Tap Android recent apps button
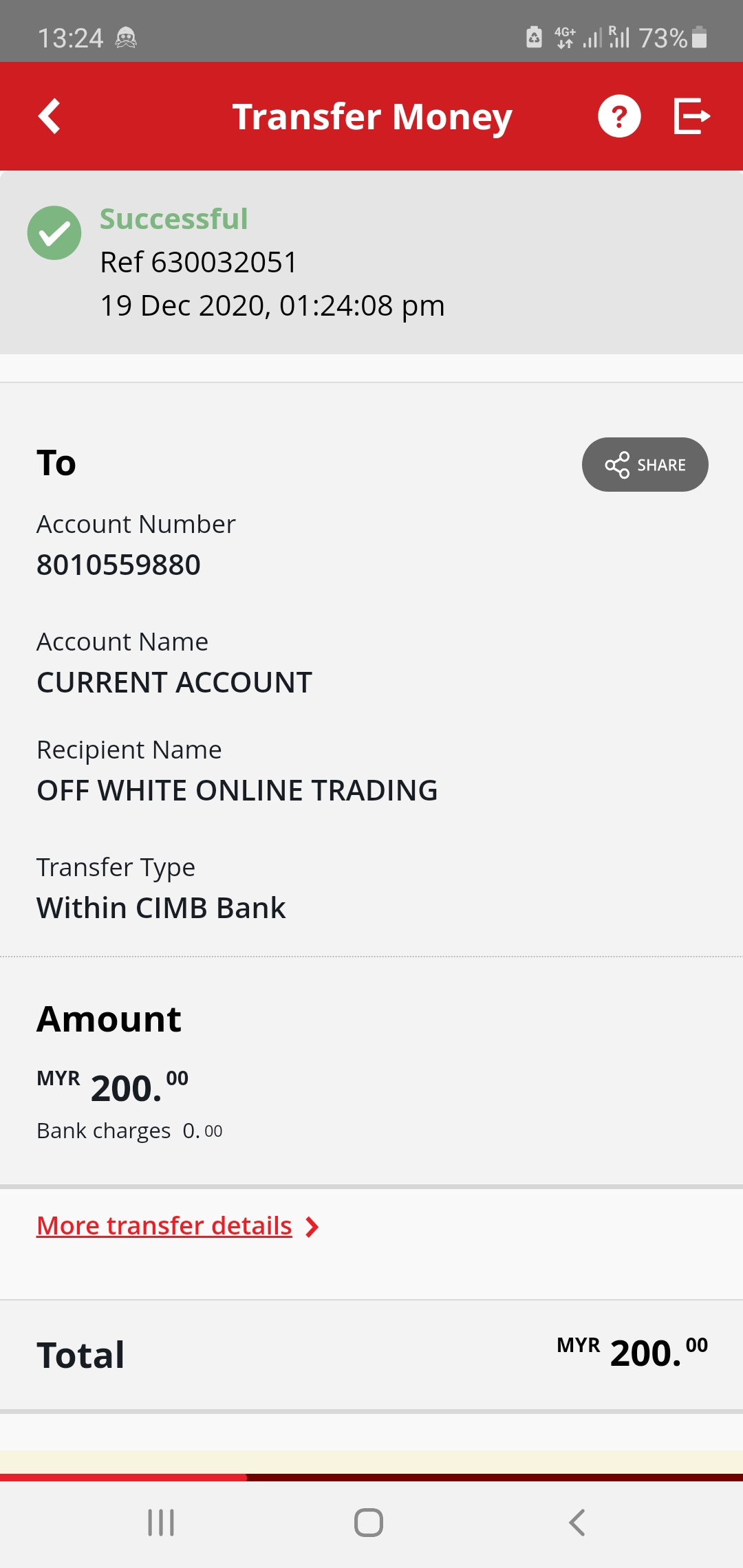Image resolution: width=743 pixels, height=1568 pixels. tap(161, 1523)
